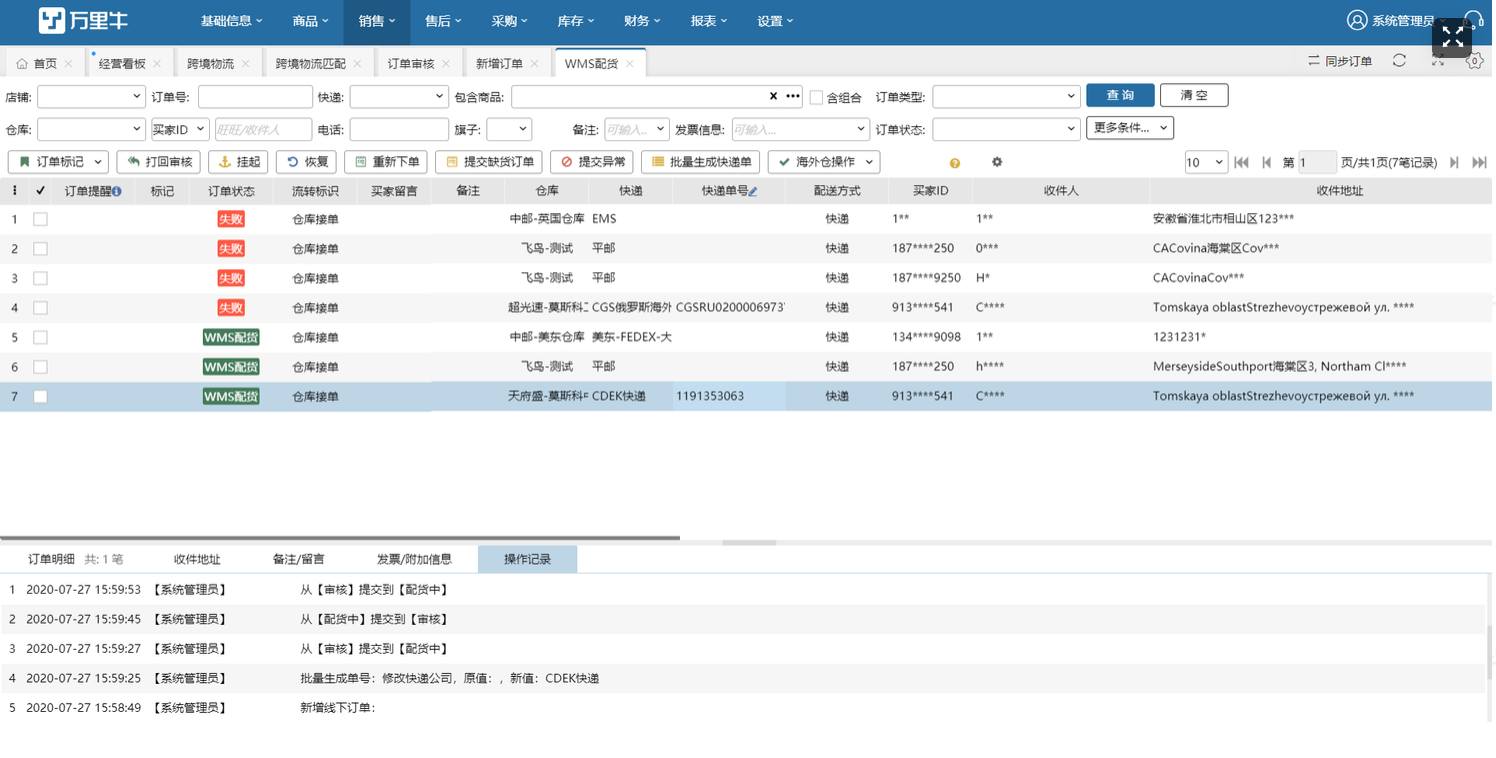Toggle select-all checkmark in table header

[x=40, y=190]
